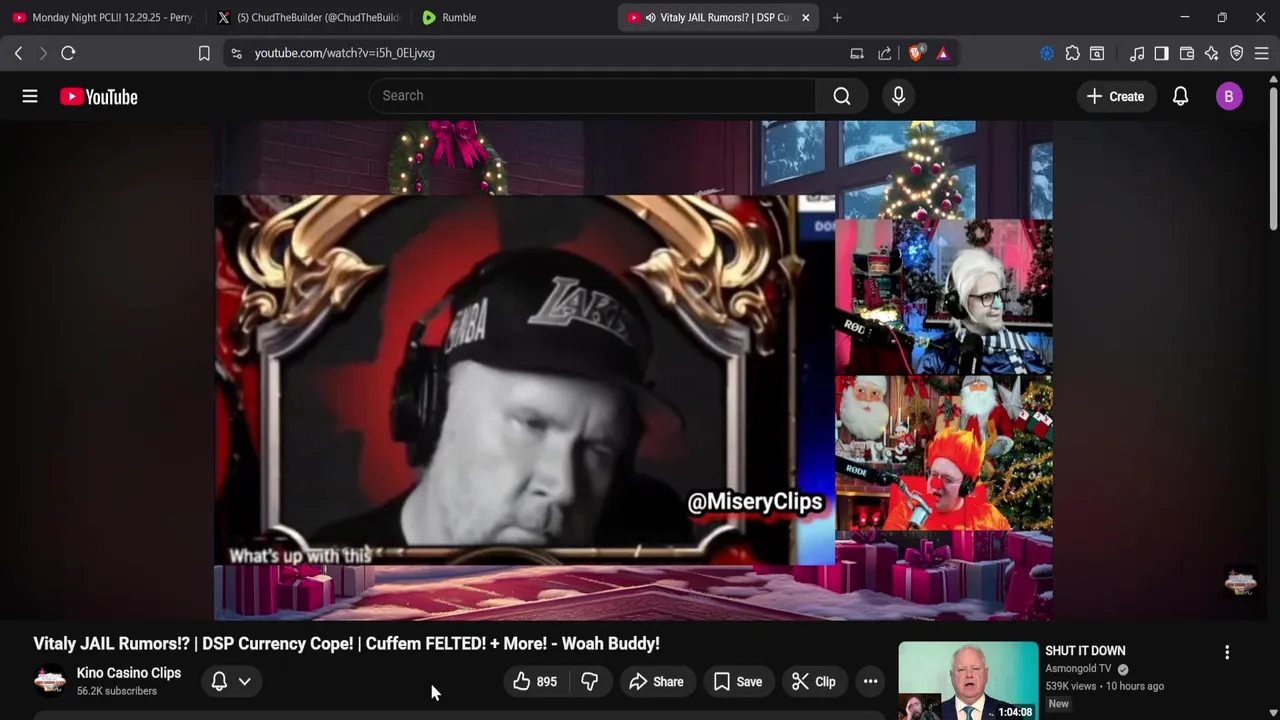Close the Vitaly JAIL Rumors tab
1280x720 pixels.
click(x=805, y=17)
